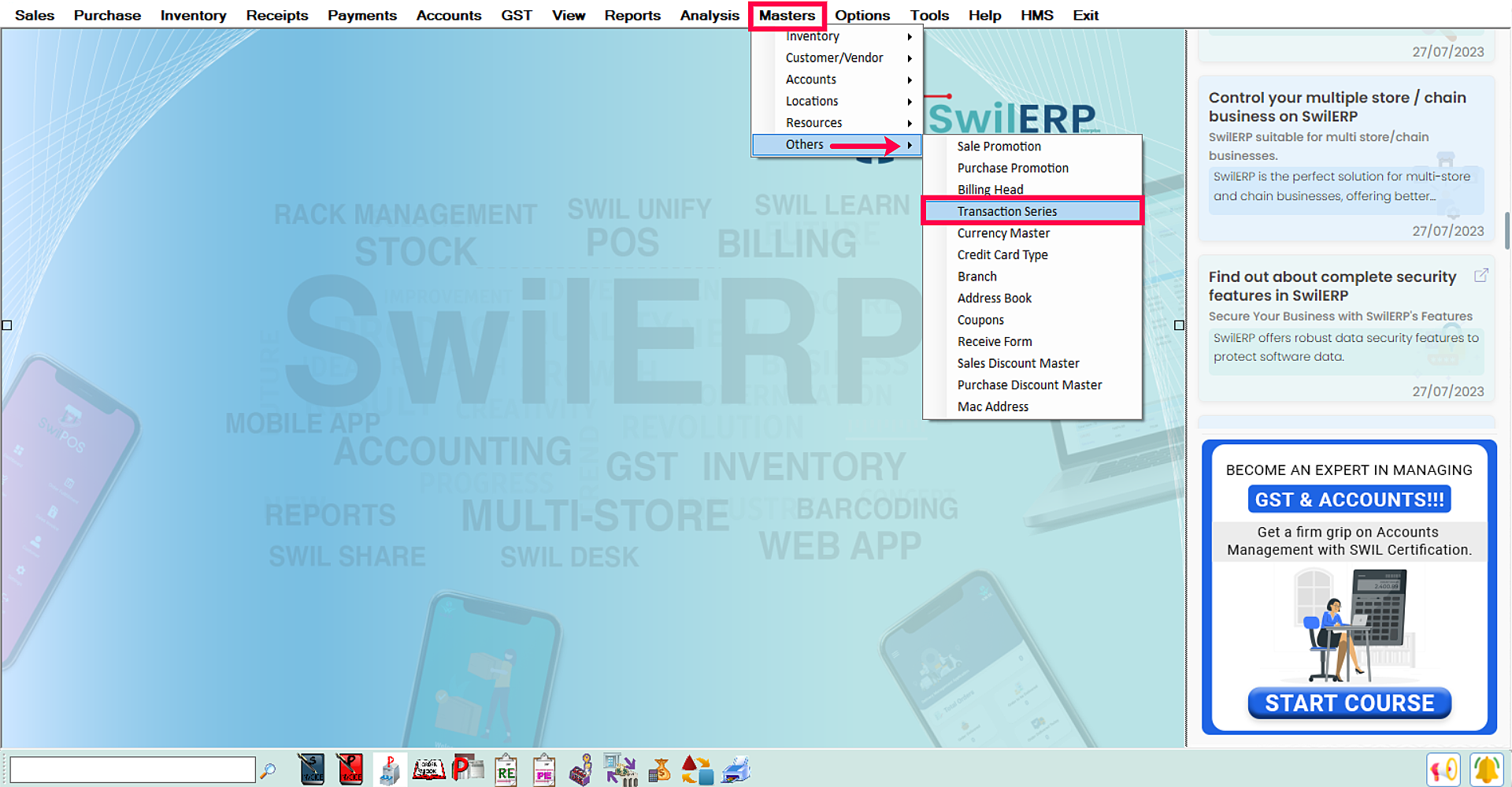Select Coupons option
The image size is (1512, 787).
1032,320
